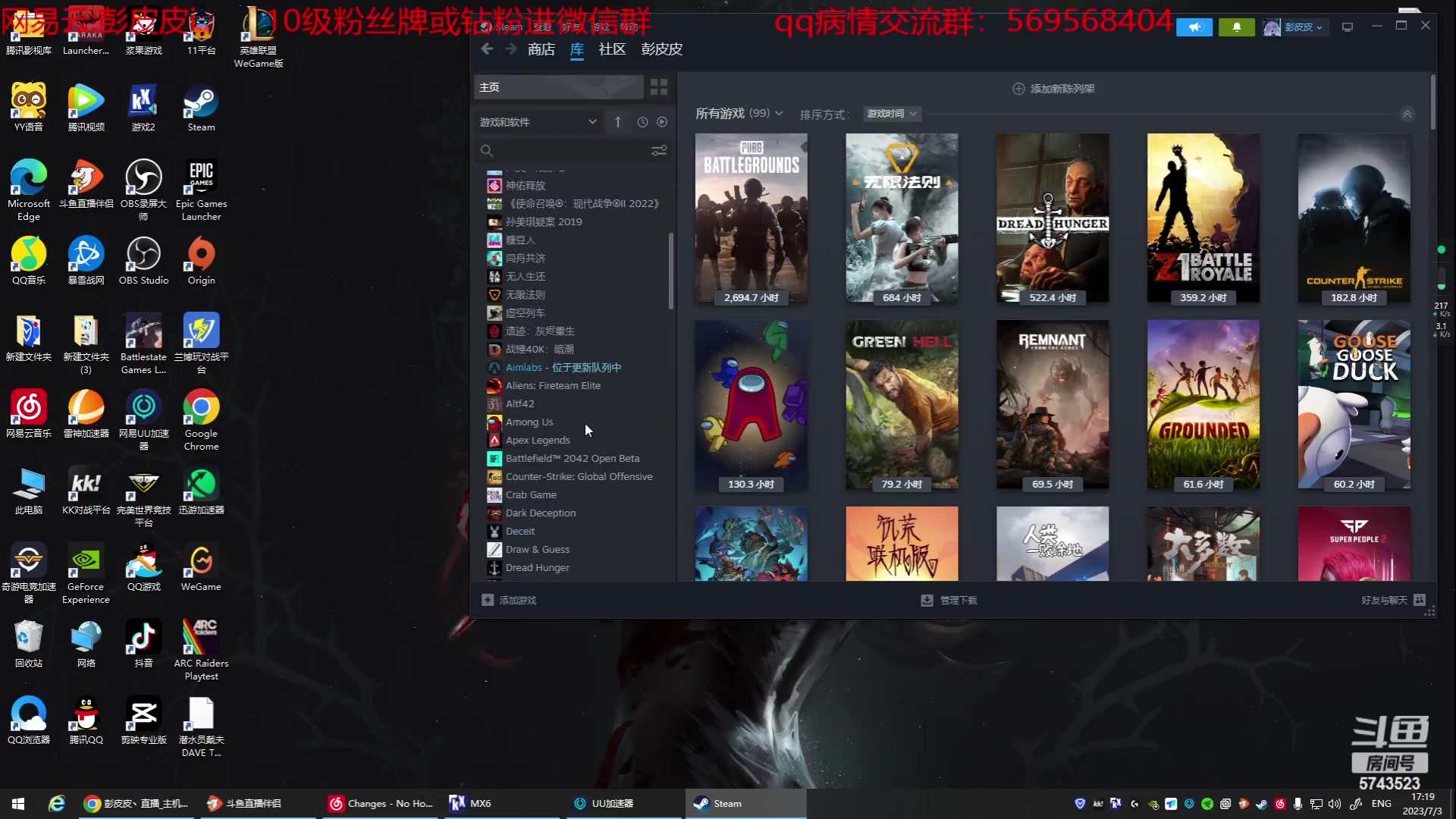
Task: Collapse the shelf with double-chevron icon
Action: click(1407, 115)
